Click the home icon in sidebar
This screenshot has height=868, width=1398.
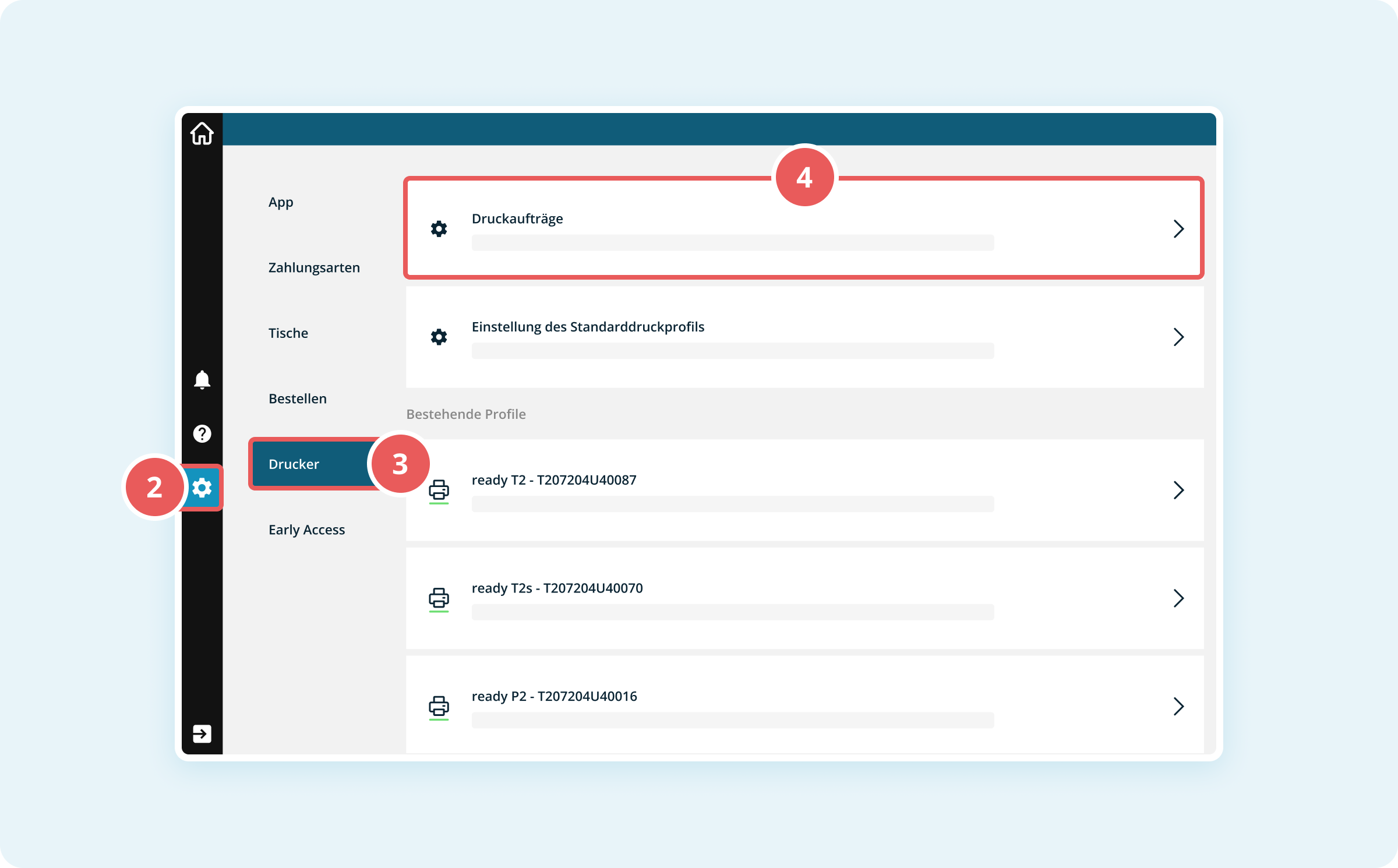202,133
